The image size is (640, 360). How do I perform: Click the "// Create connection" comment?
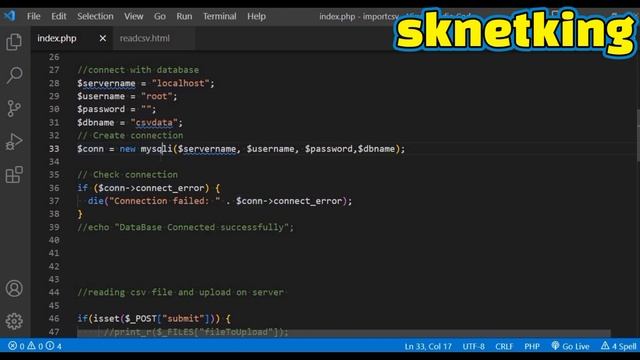130,135
